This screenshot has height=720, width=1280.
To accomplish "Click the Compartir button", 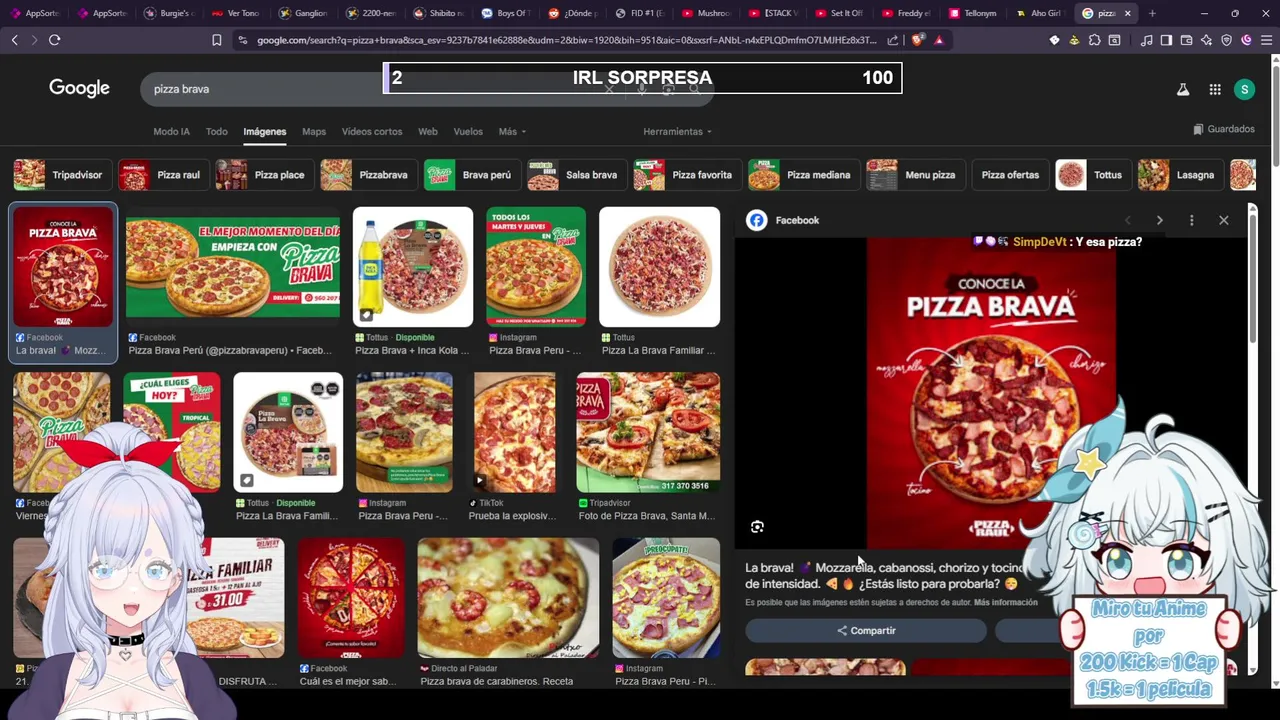I will tap(866, 631).
